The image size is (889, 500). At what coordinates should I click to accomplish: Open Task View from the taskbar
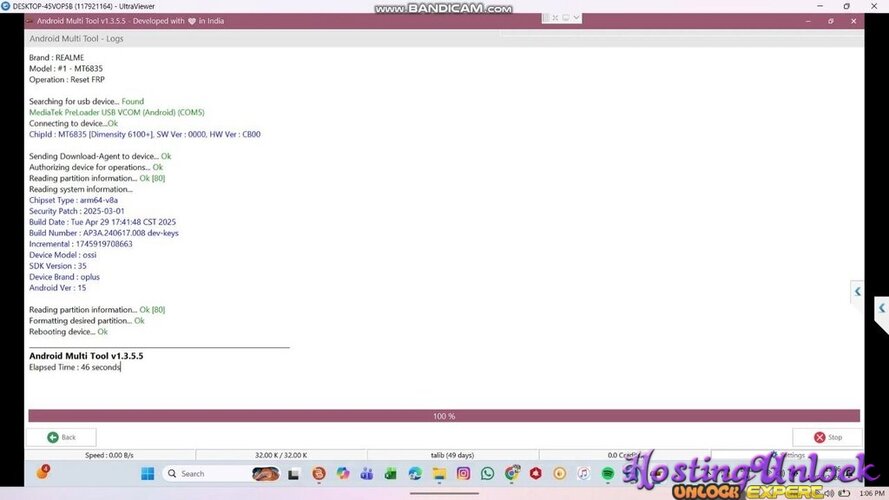293,474
